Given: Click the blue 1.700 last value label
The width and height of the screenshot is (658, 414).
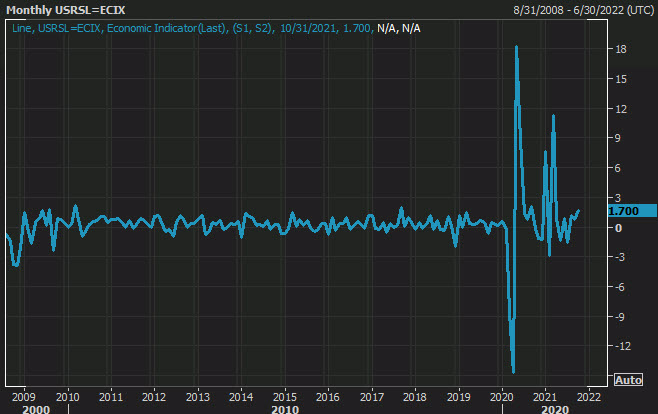Looking at the screenshot, I should 623,212.
